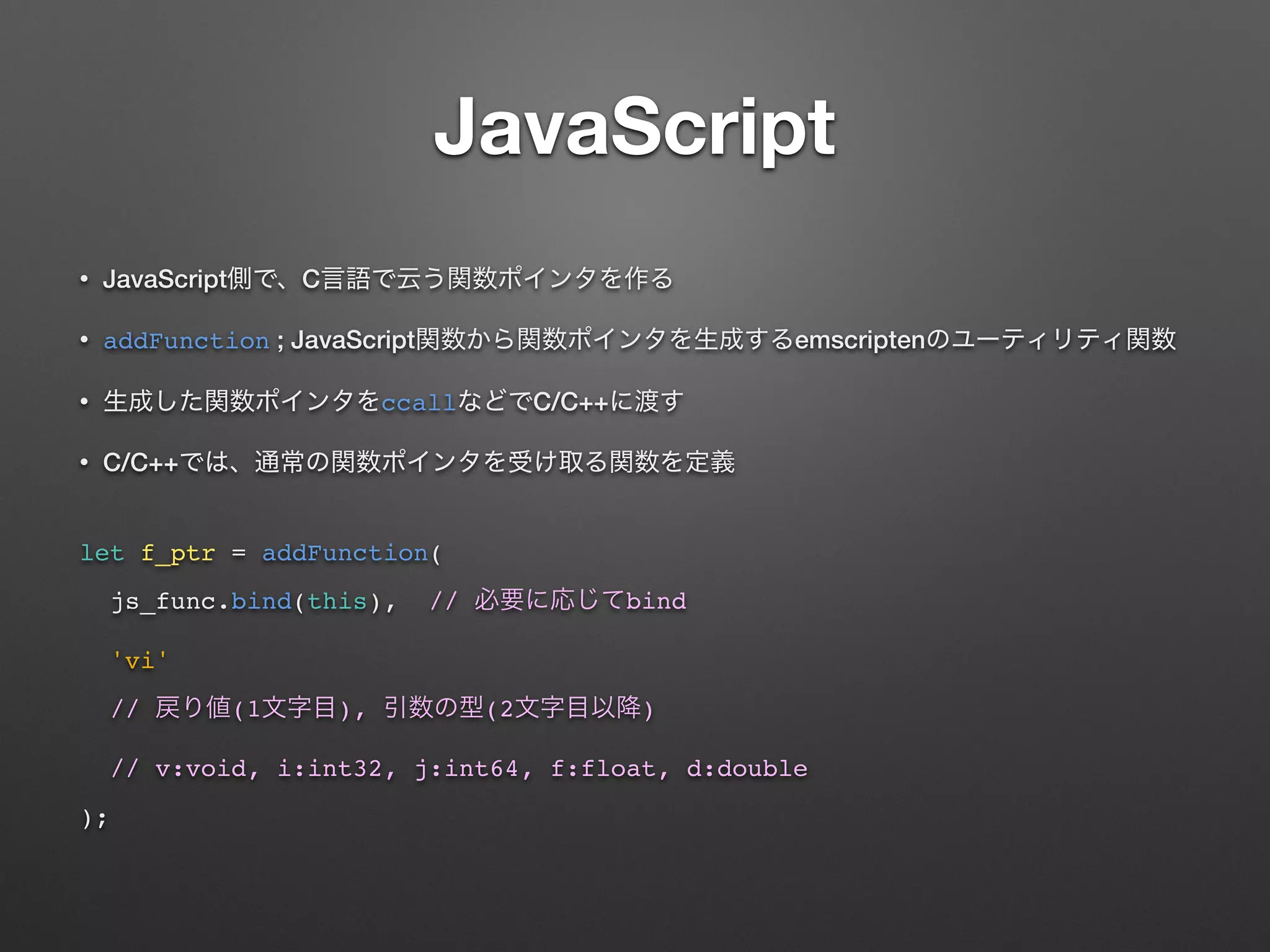This screenshot has width=1270, height=952.
Task: Click closing ');' of the code block
Action: [x=94, y=818]
